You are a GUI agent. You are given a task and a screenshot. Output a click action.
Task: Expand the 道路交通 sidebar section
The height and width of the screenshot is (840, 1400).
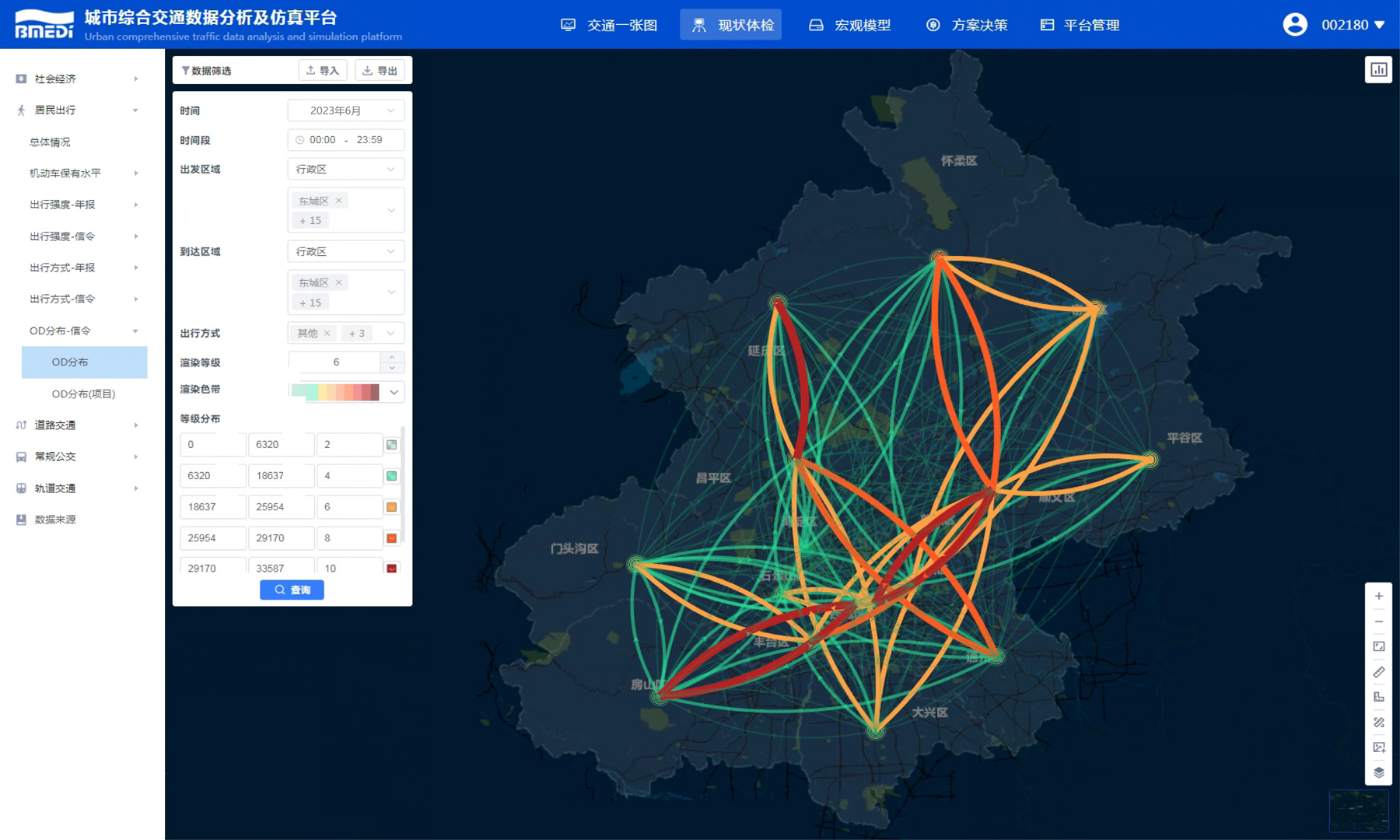point(76,425)
